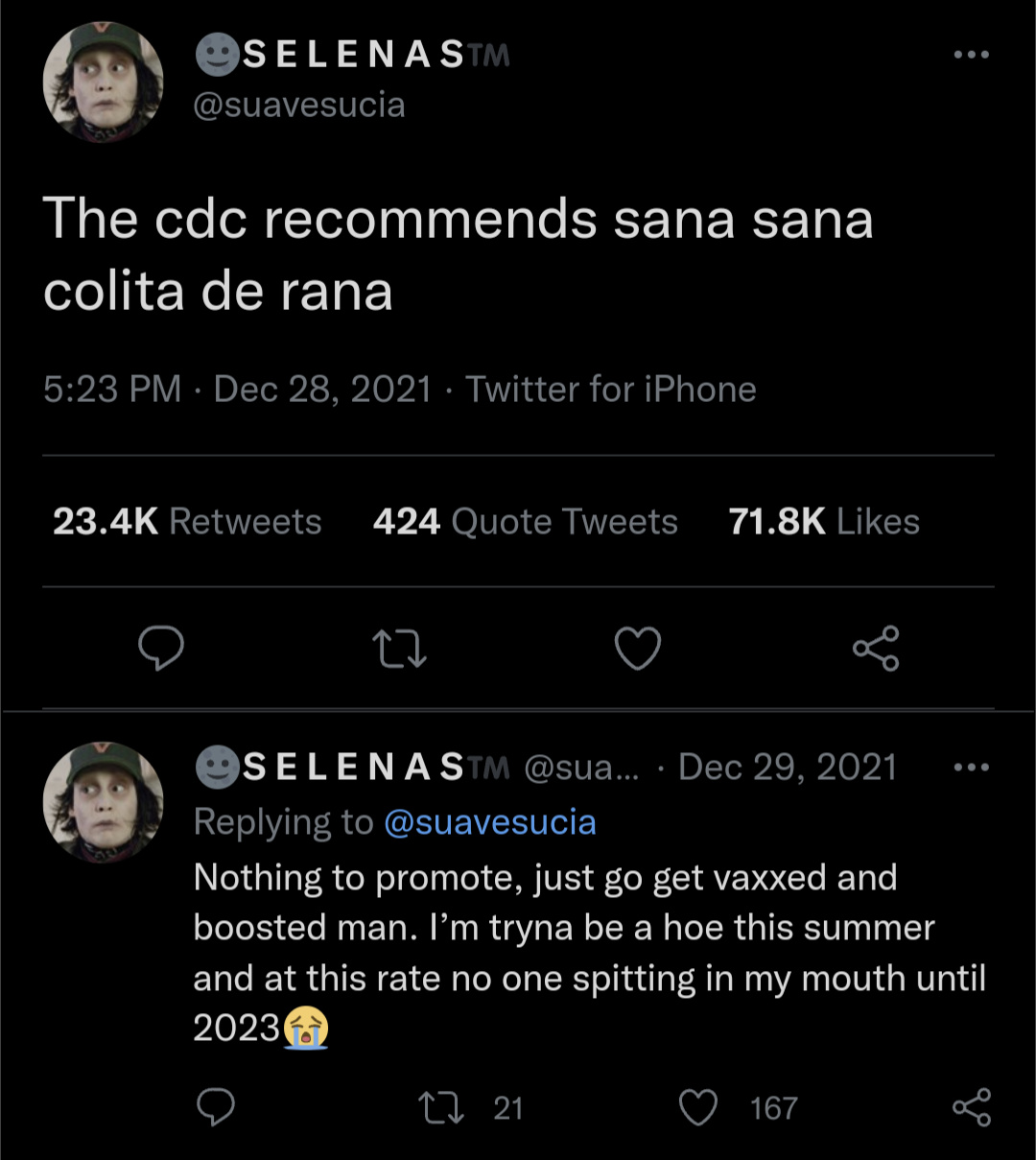The height and width of the screenshot is (1160, 1036).
Task: Like the reply with 167 likes
Action: pyautogui.click(x=698, y=1107)
